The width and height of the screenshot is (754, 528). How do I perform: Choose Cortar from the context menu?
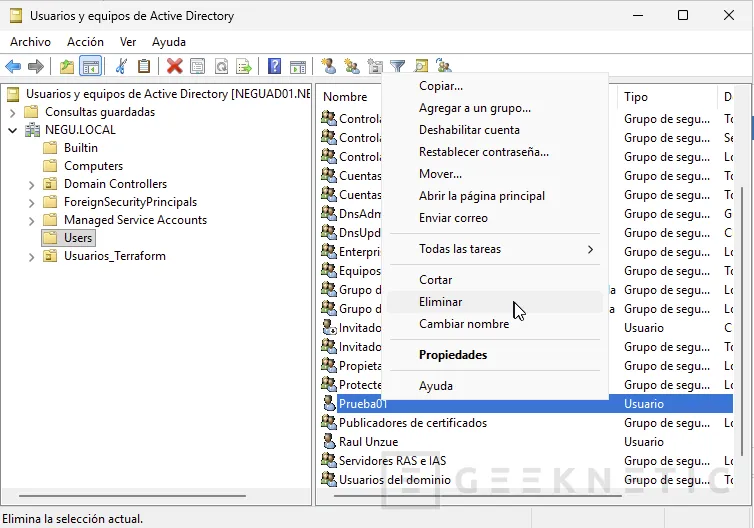[x=495, y=280]
